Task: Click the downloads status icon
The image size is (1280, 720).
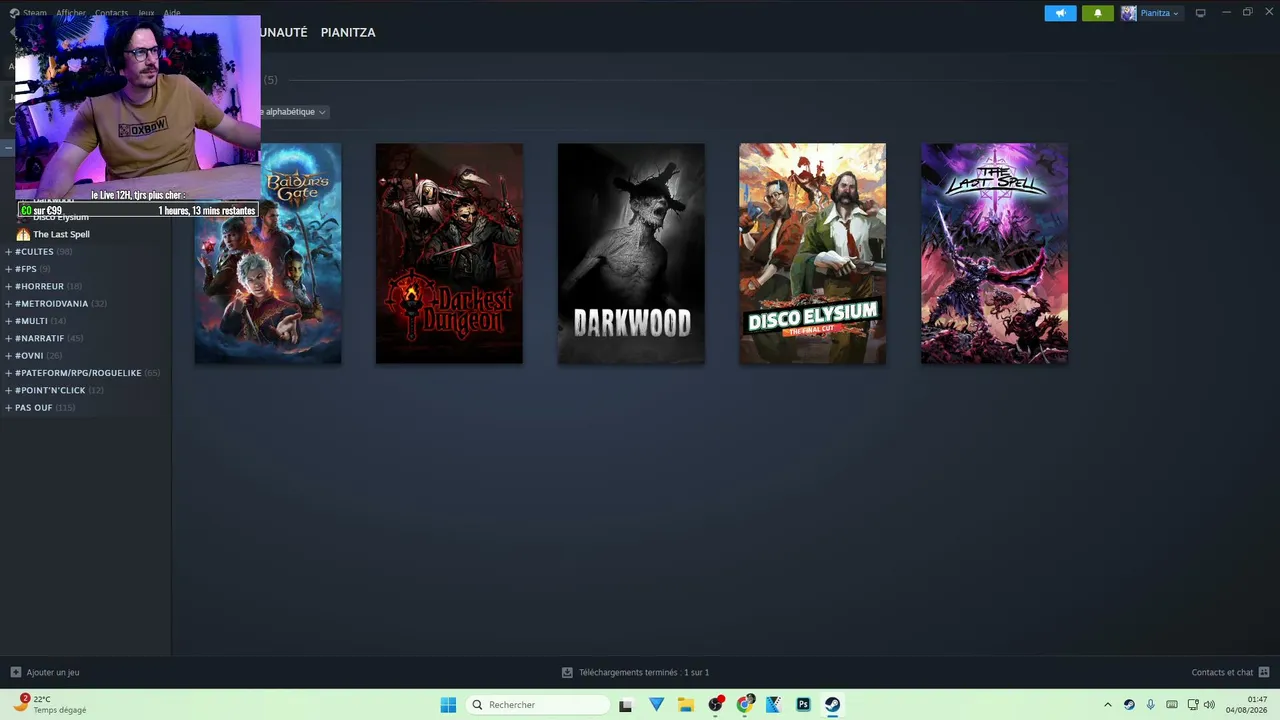Action: click(x=567, y=672)
